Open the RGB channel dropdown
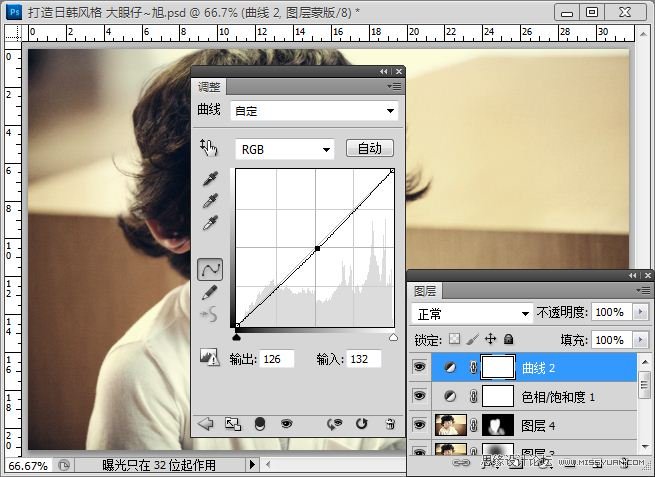The width and height of the screenshot is (655, 477). [x=285, y=149]
